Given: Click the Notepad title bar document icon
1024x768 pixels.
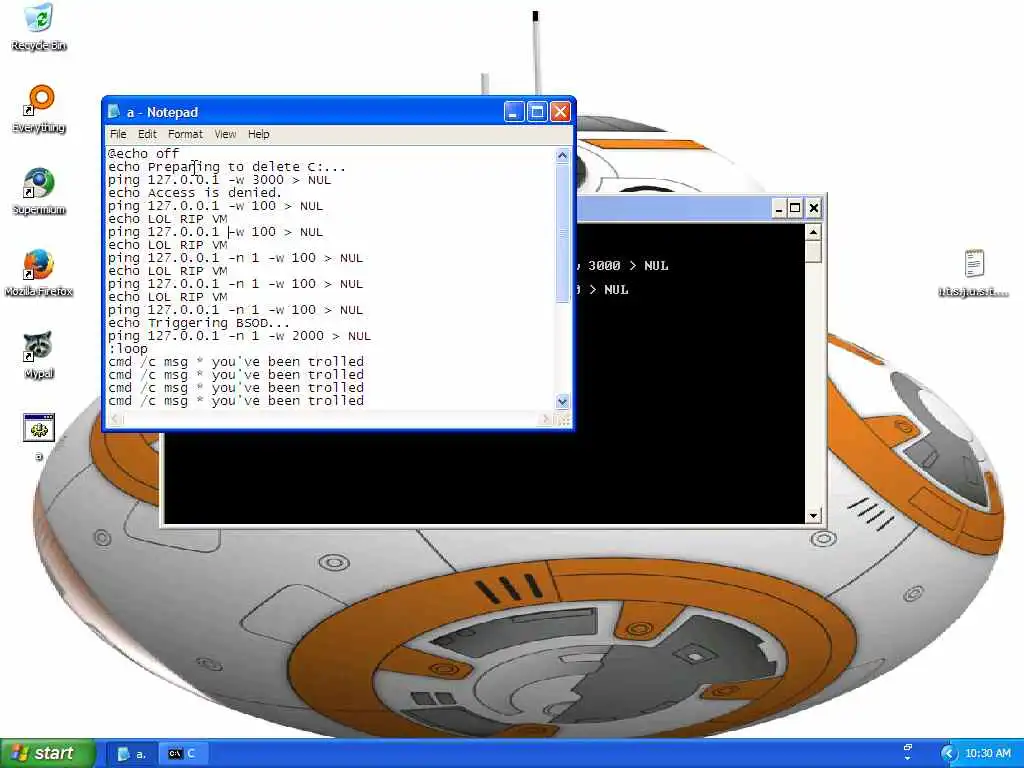Looking at the screenshot, I should click(x=114, y=112).
